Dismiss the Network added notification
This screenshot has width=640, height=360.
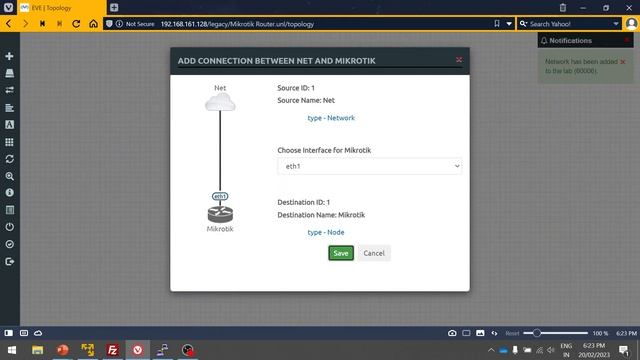623,62
